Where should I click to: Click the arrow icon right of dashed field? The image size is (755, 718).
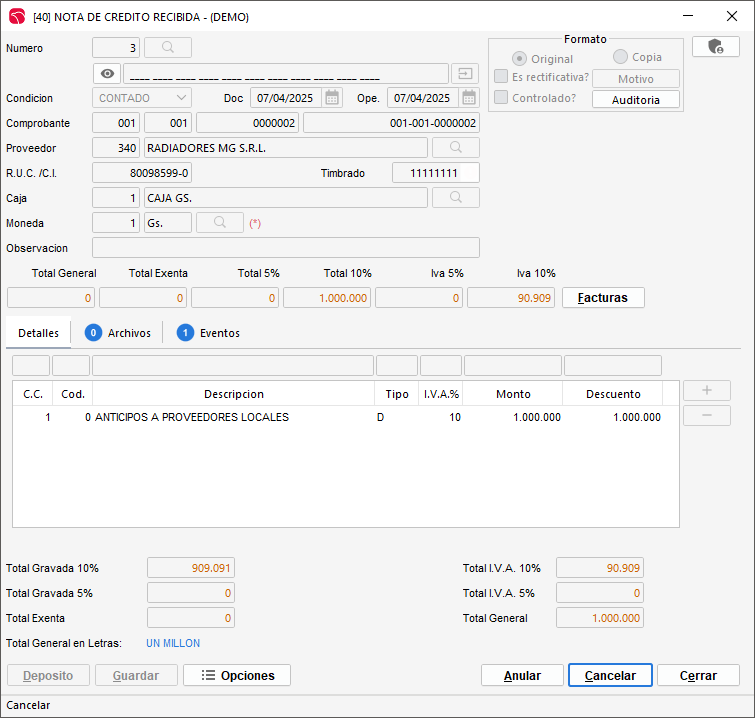coord(465,74)
